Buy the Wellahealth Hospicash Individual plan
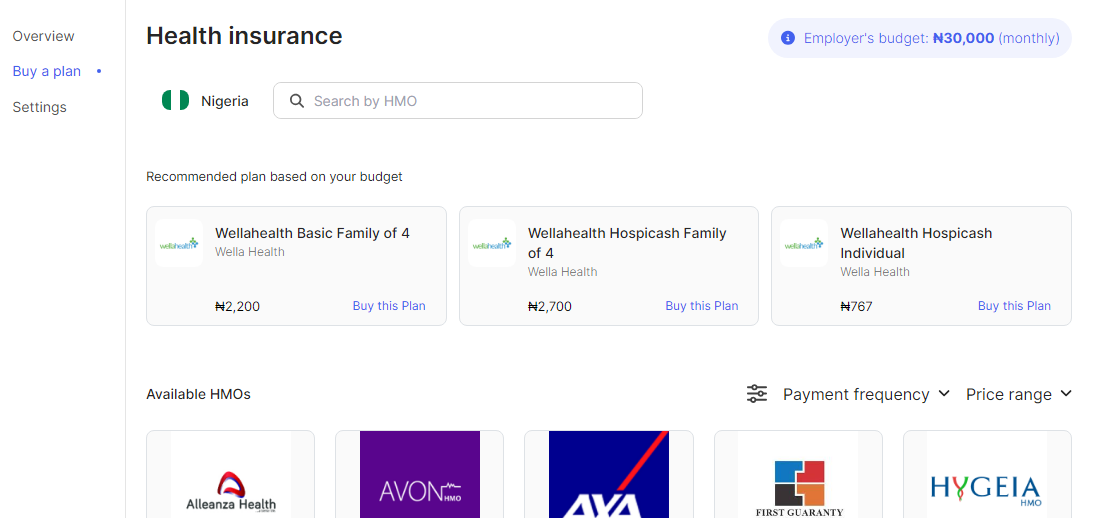The image size is (1118, 518). click(1014, 306)
